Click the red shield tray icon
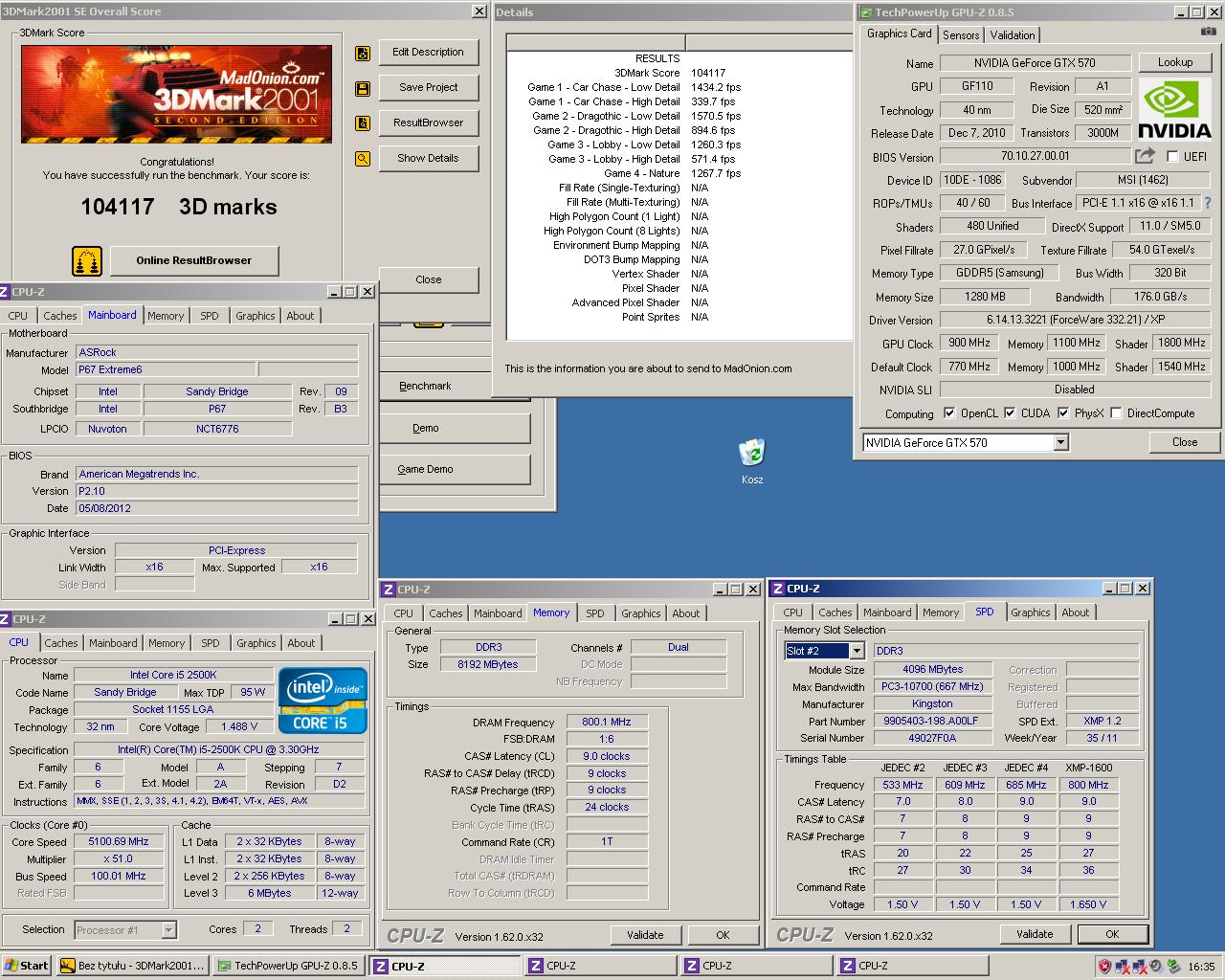 (x=1104, y=966)
